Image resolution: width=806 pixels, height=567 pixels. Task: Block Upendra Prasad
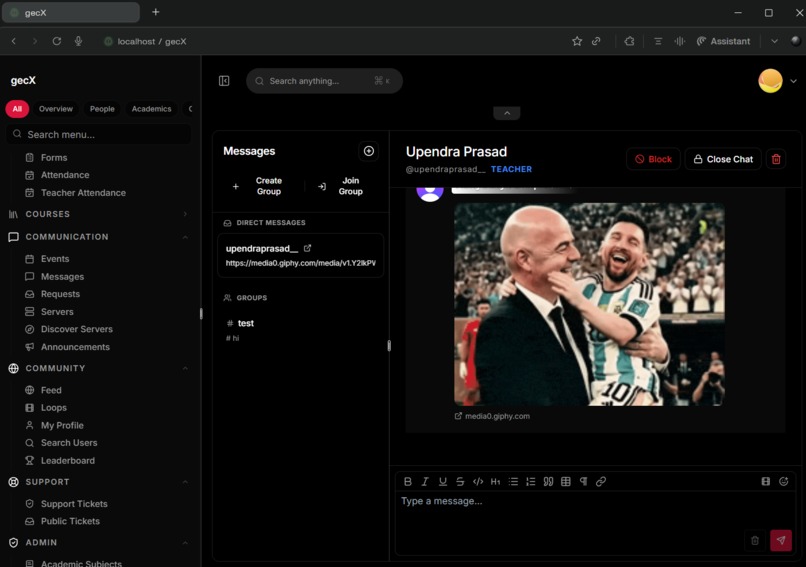pos(653,159)
